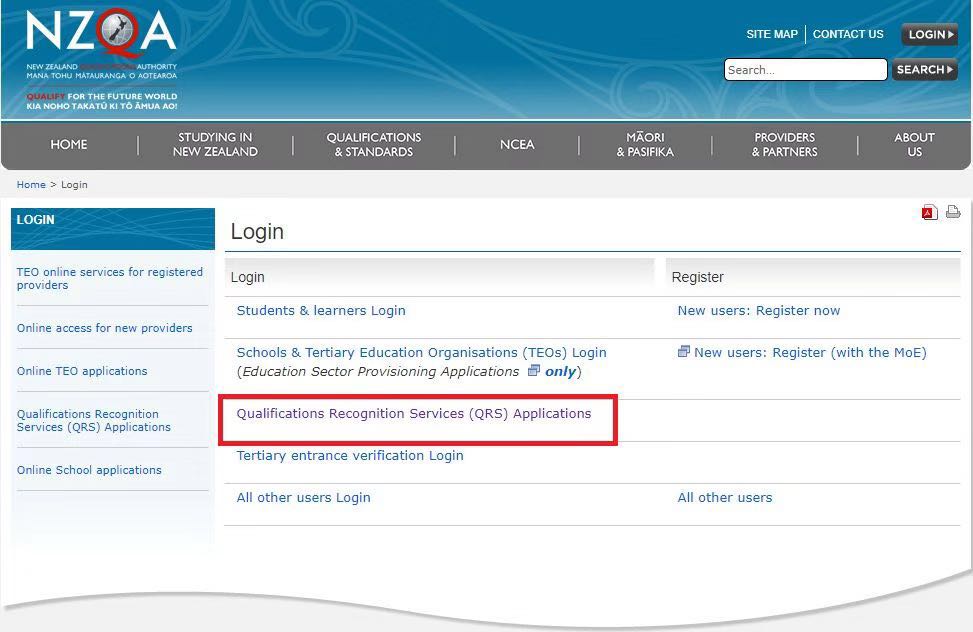Open Māori & Pasifika menu
Screen dimensions: 973x632
click(x=645, y=145)
